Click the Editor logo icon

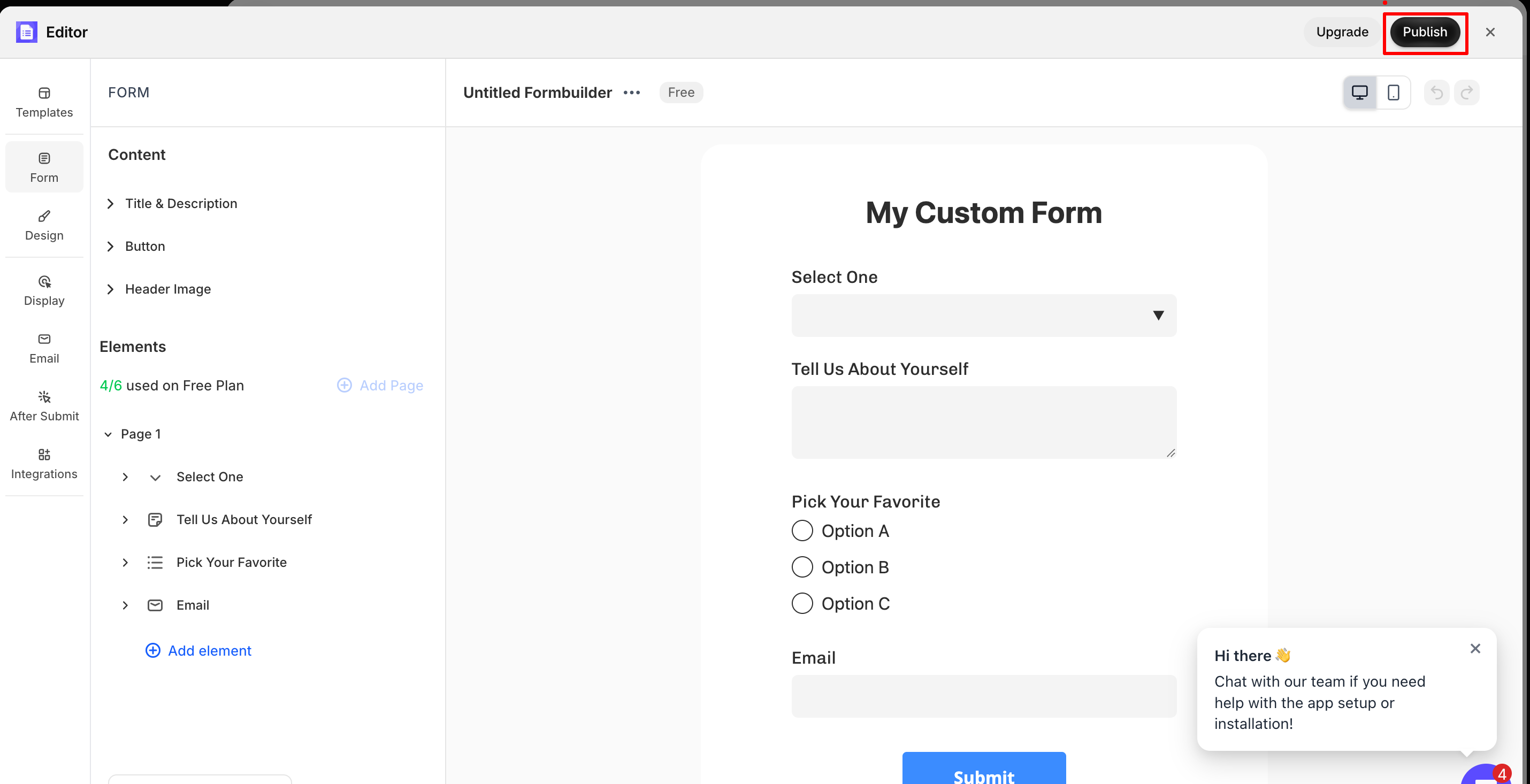pyautogui.click(x=27, y=32)
